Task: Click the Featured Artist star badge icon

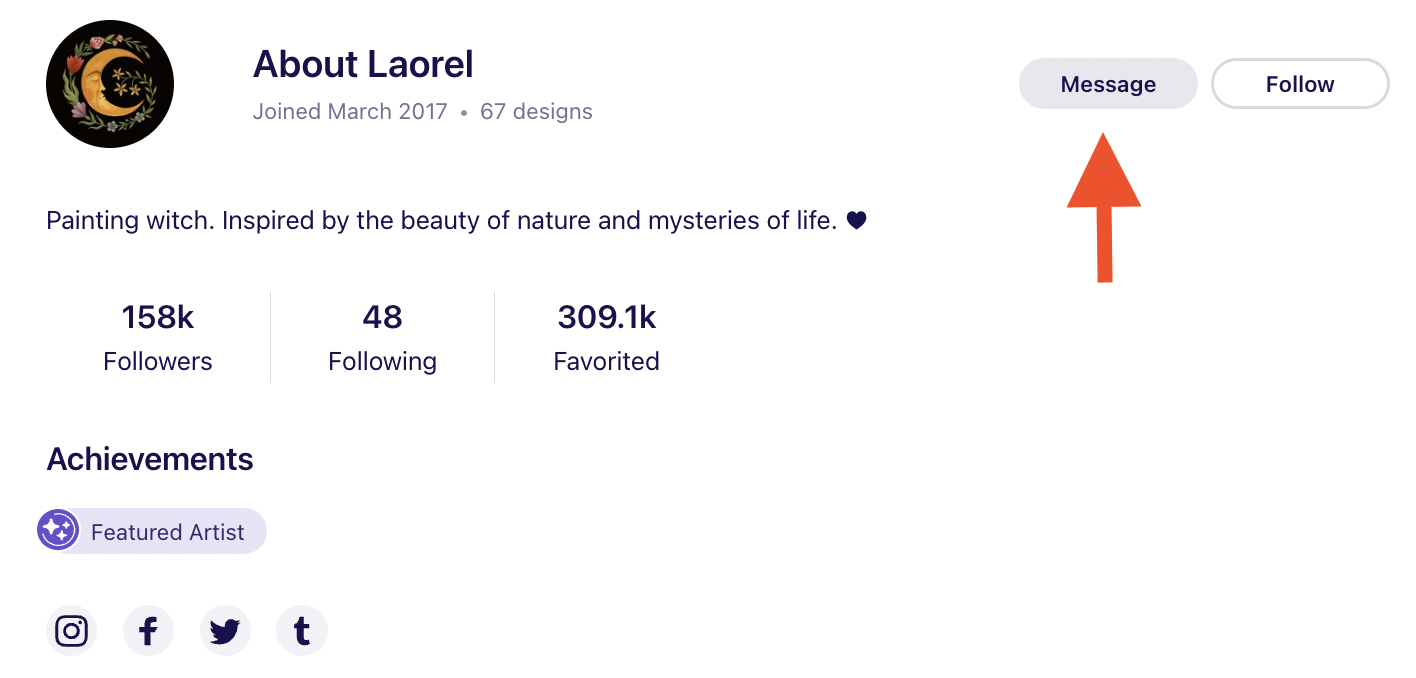Action: click(58, 530)
